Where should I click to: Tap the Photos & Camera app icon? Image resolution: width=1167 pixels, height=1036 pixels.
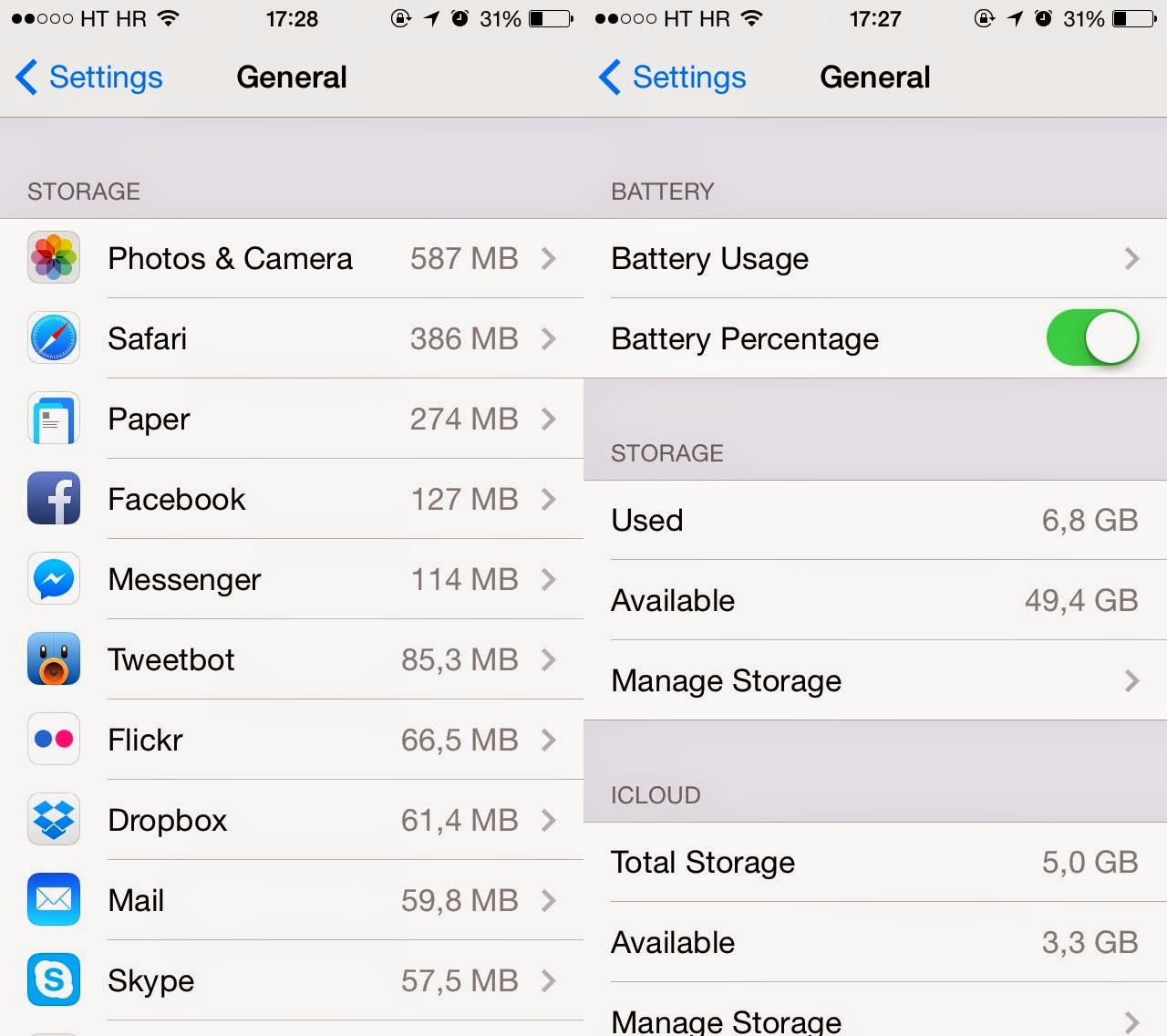pos(54,258)
